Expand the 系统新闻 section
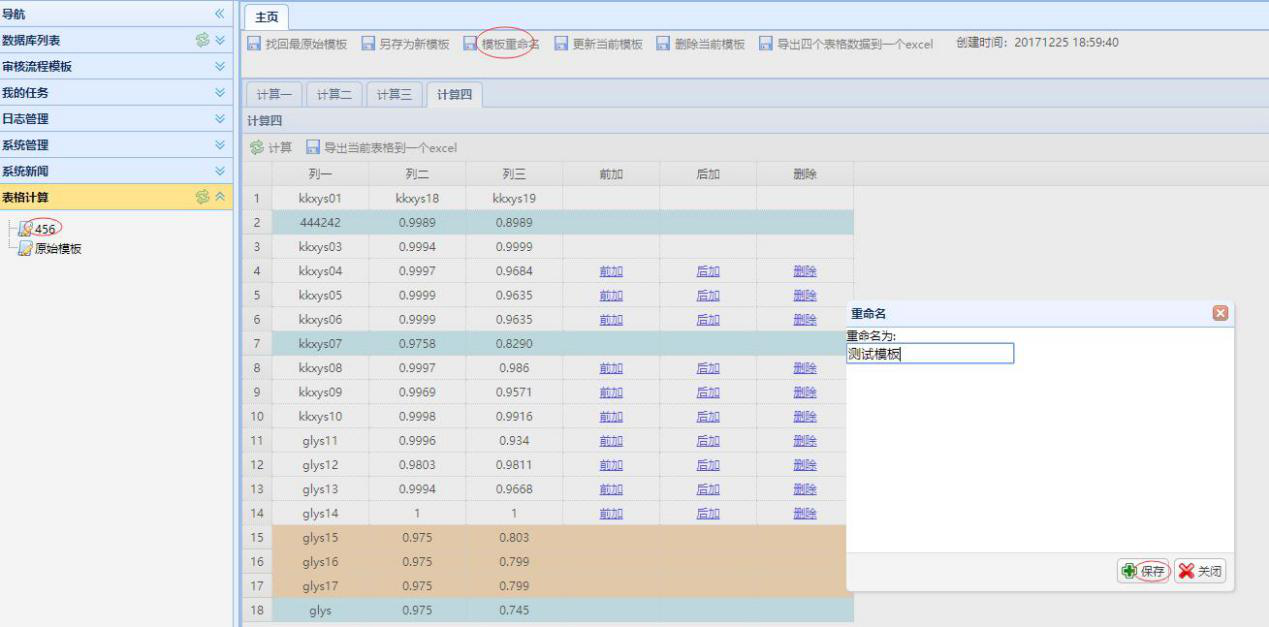The height and width of the screenshot is (627, 1269). 220,171
